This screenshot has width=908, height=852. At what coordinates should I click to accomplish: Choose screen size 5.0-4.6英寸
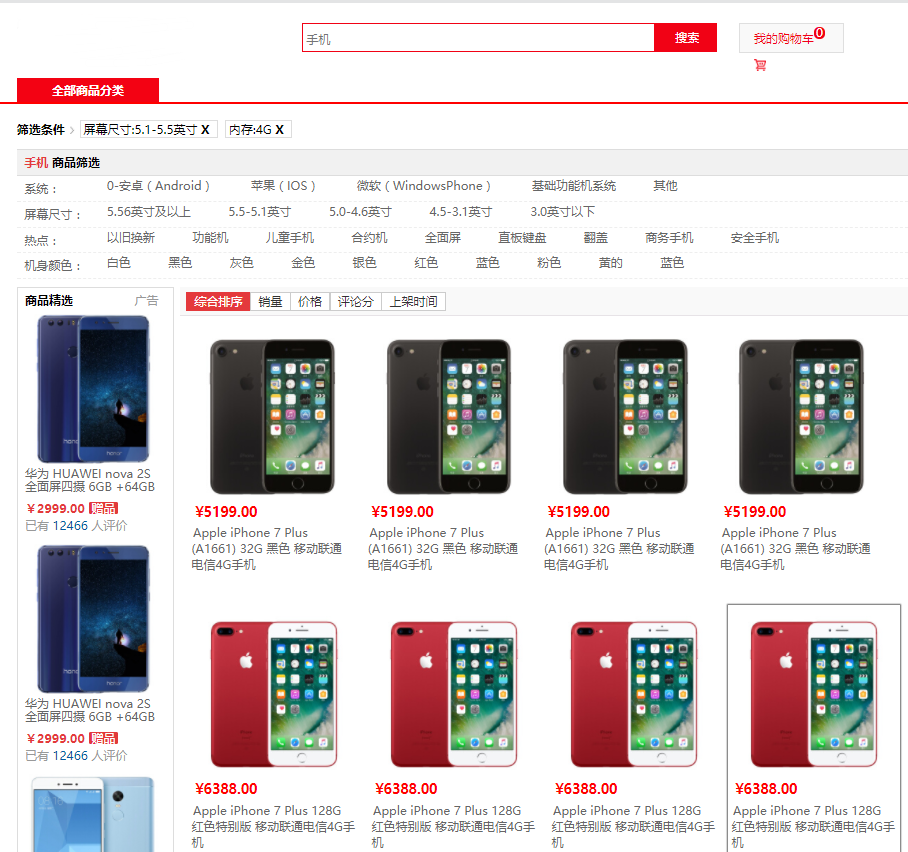(360, 212)
